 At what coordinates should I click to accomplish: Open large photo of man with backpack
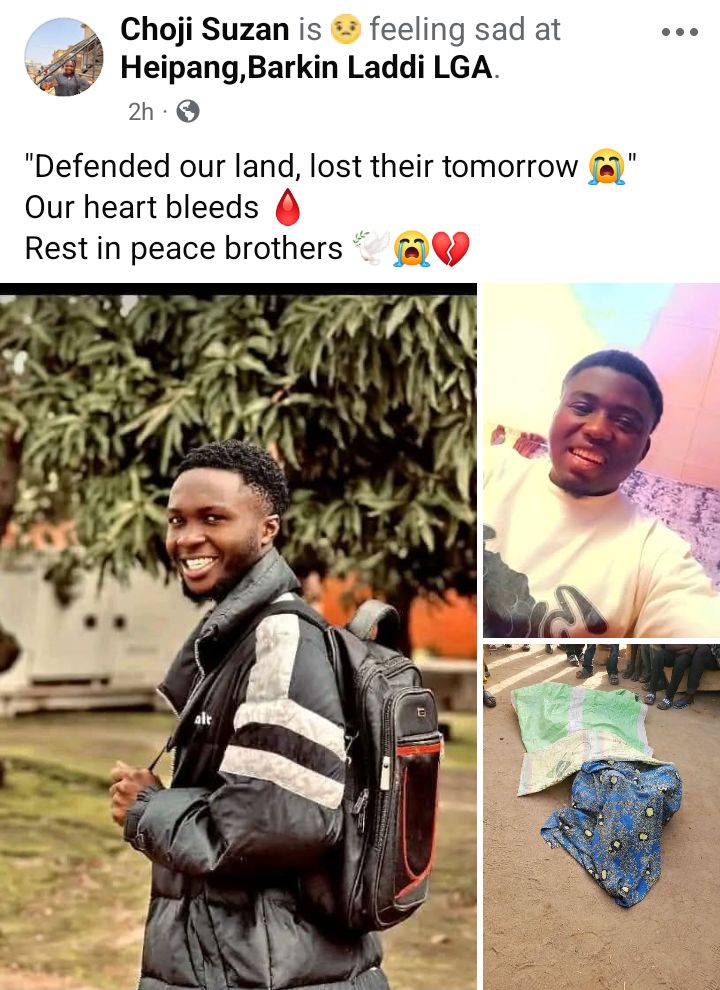[238, 636]
